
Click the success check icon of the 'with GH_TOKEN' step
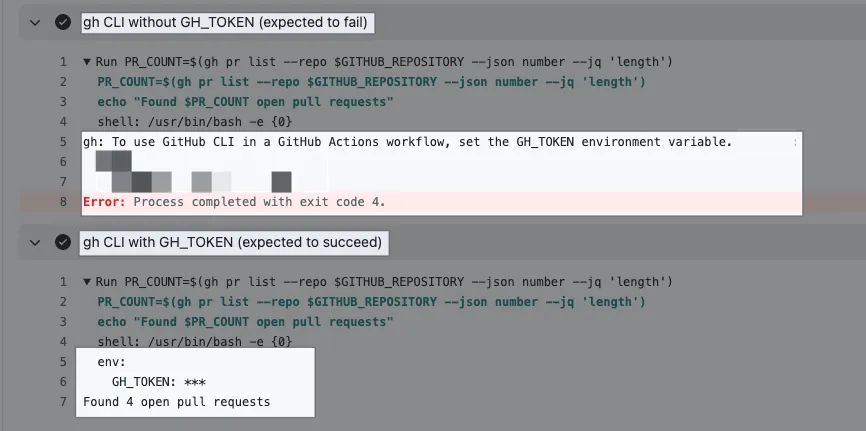click(x=63, y=242)
